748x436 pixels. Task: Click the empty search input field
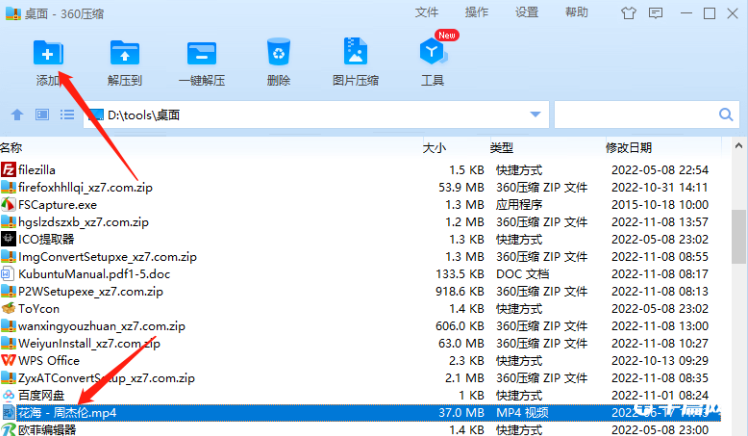click(636, 114)
